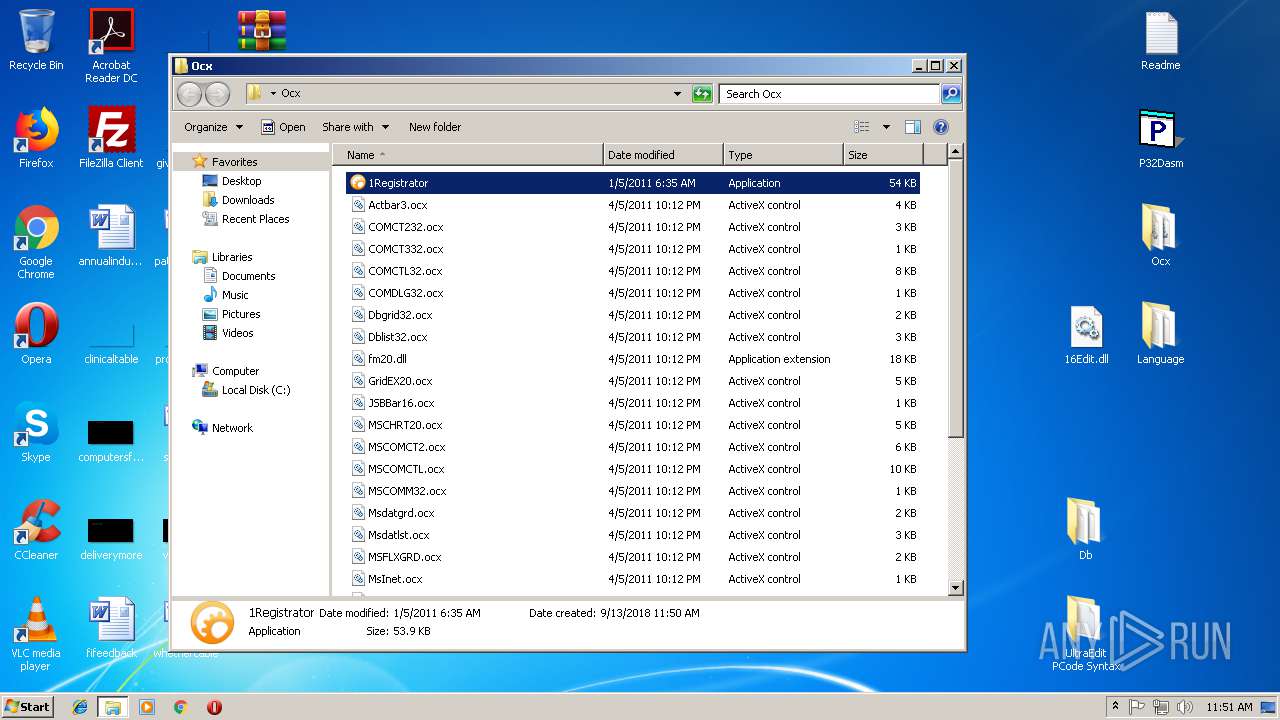This screenshot has width=1280, height=720.
Task: Open the views options dropdown arrow
Action: (886, 127)
